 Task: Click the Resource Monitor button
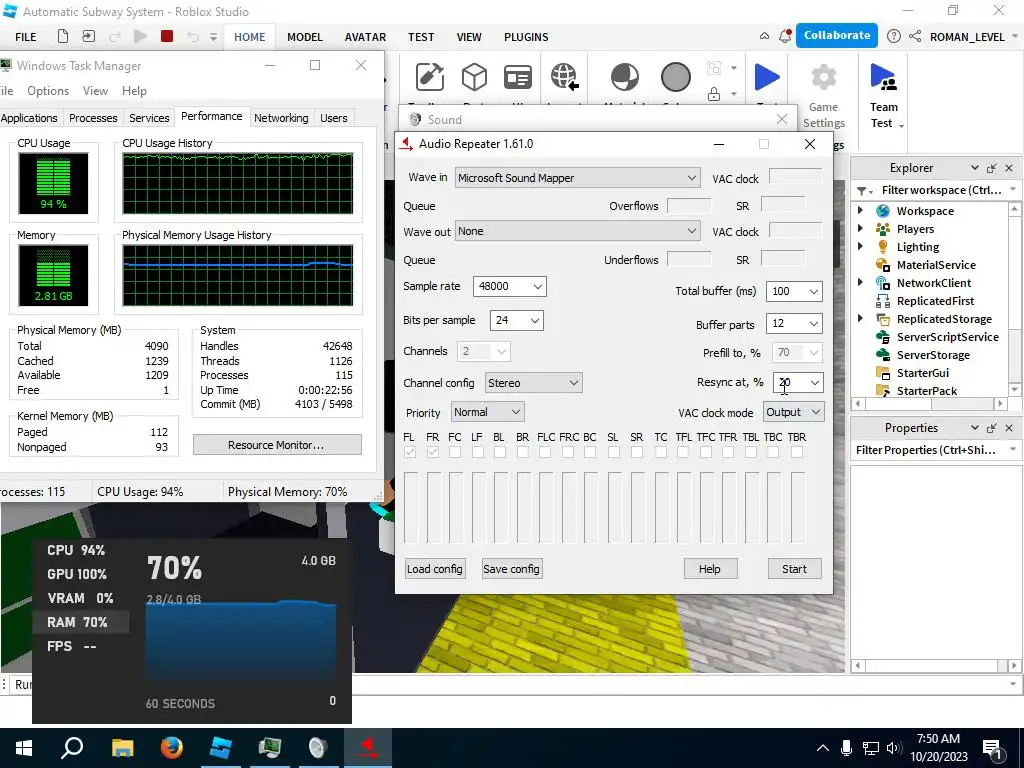277,445
